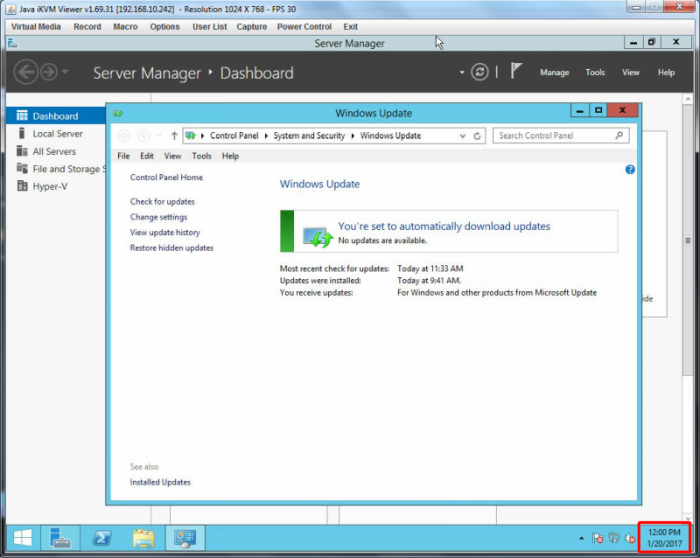Click the File and Storage sidebar icon

pos(22,168)
